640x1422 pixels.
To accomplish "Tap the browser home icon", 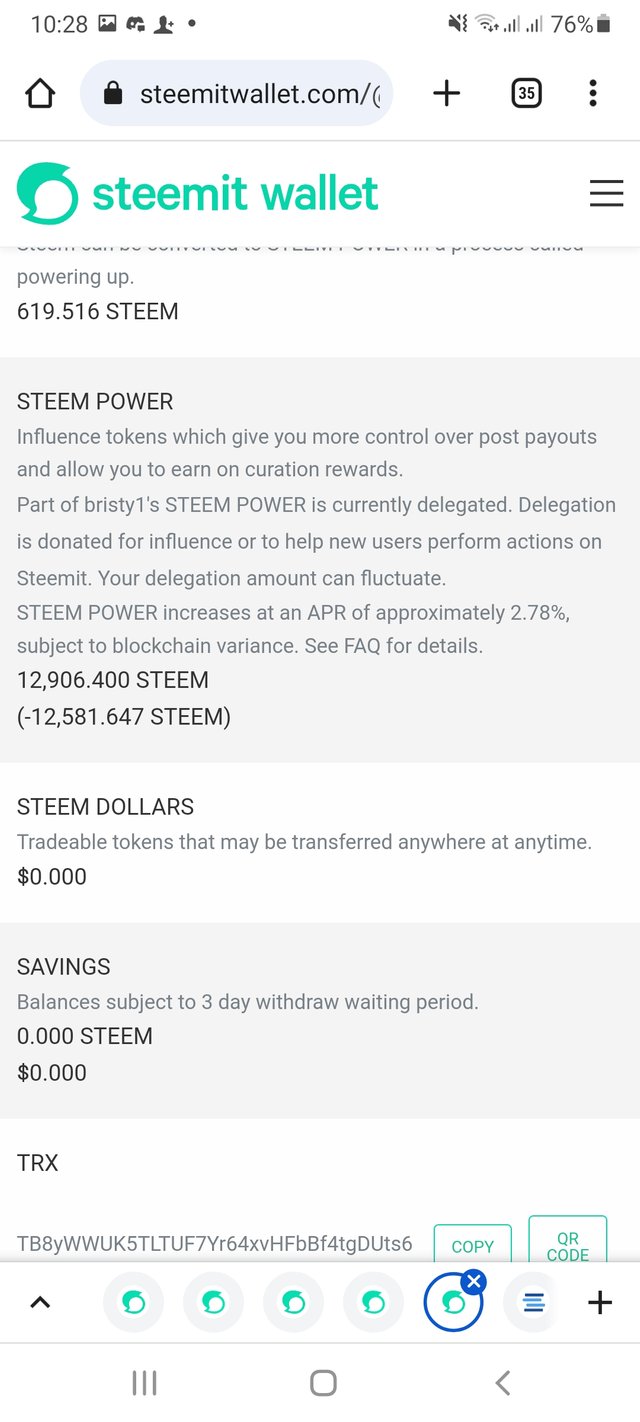I will coord(40,94).
